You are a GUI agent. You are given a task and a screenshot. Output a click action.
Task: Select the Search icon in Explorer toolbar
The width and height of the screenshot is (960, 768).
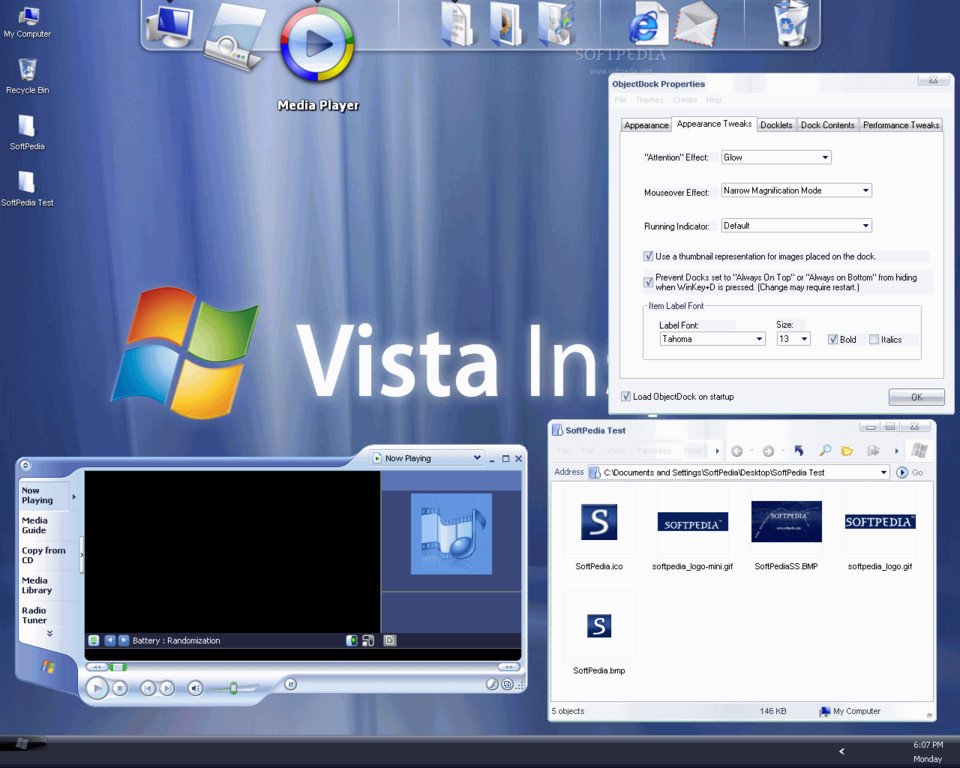click(823, 451)
